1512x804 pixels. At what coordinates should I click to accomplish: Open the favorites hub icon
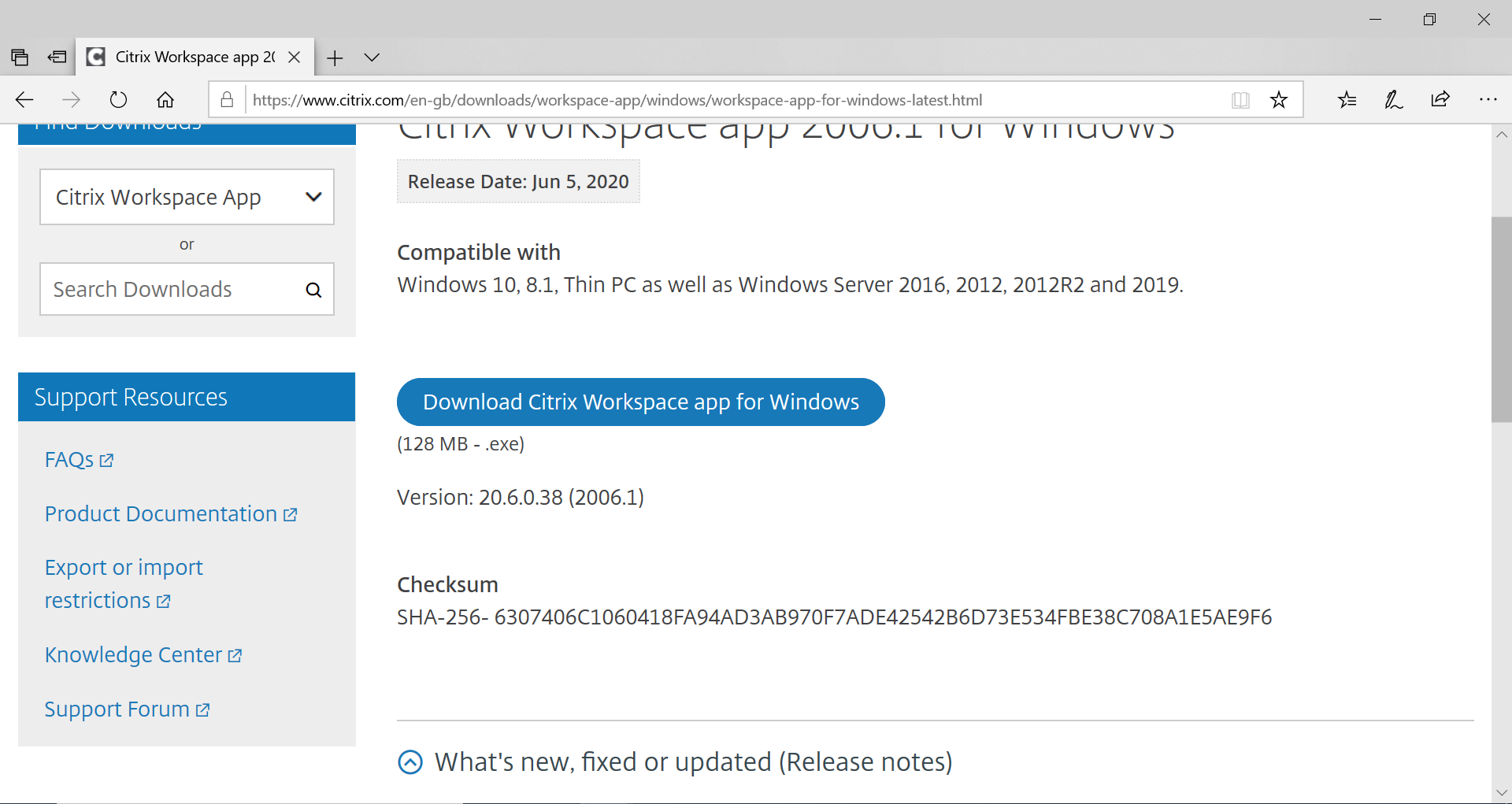pyautogui.click(x=1347, y=100)
